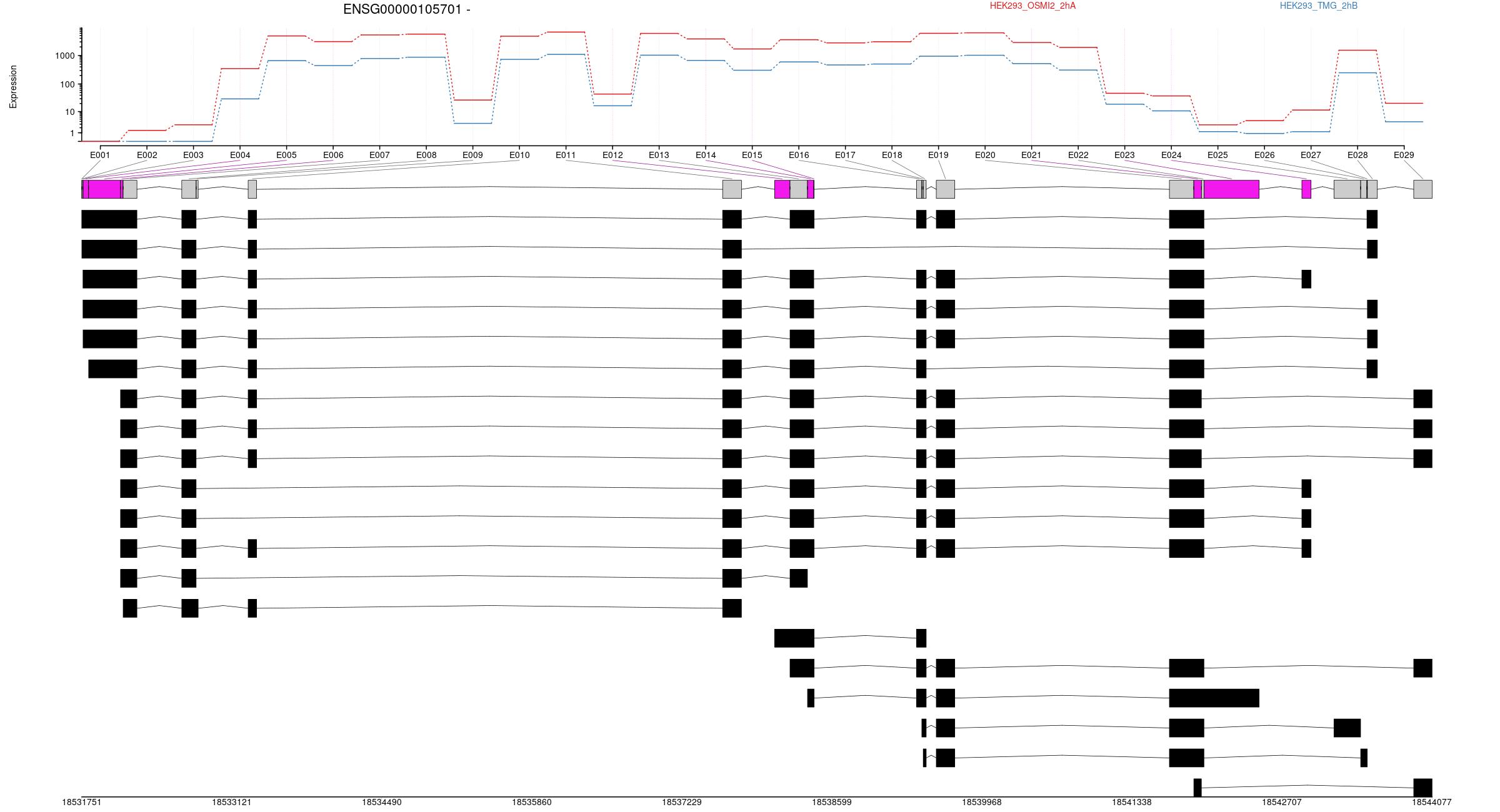Click exon bin label E023
The height and width of the screenshot is (812, 1500).
click(1124, 155)
